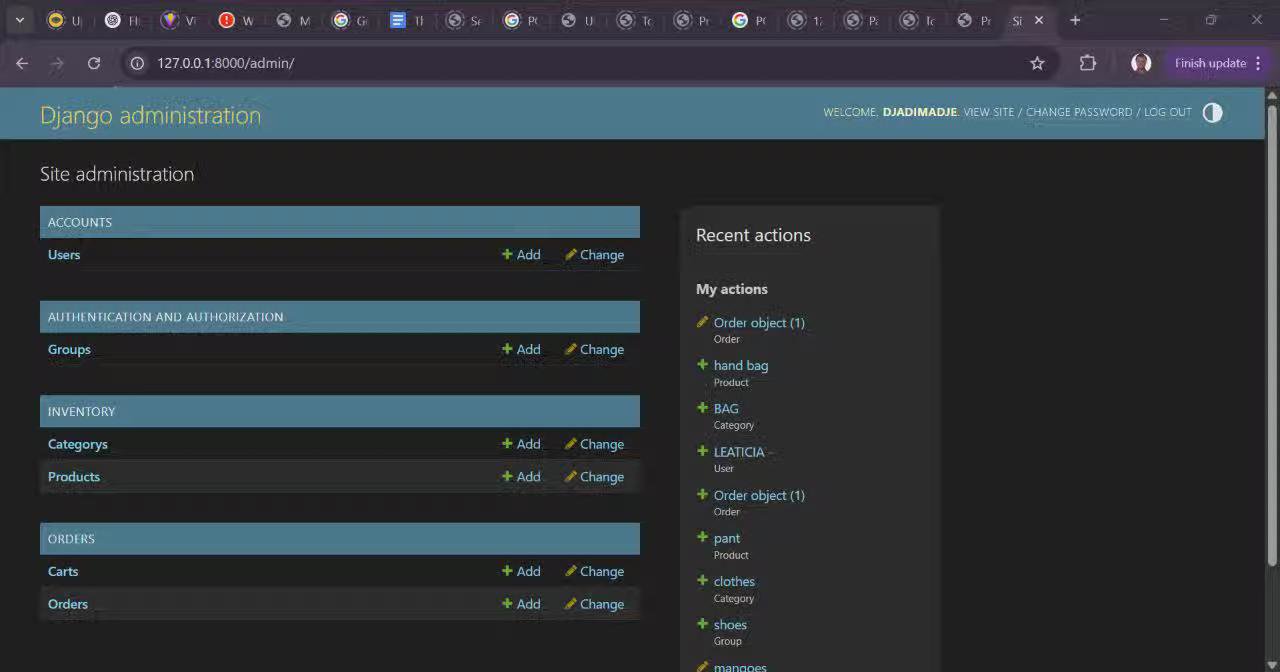Click the plus icon beside hand bag
The image size is (1280, 672).
702,365
